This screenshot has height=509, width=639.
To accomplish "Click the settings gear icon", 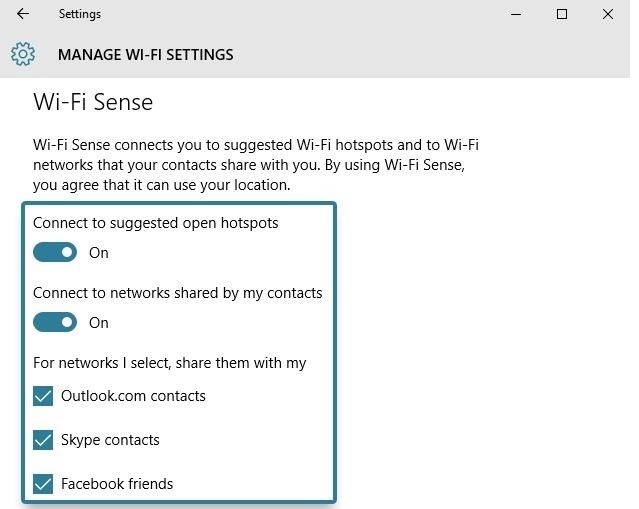I will [x=23, y=54].
